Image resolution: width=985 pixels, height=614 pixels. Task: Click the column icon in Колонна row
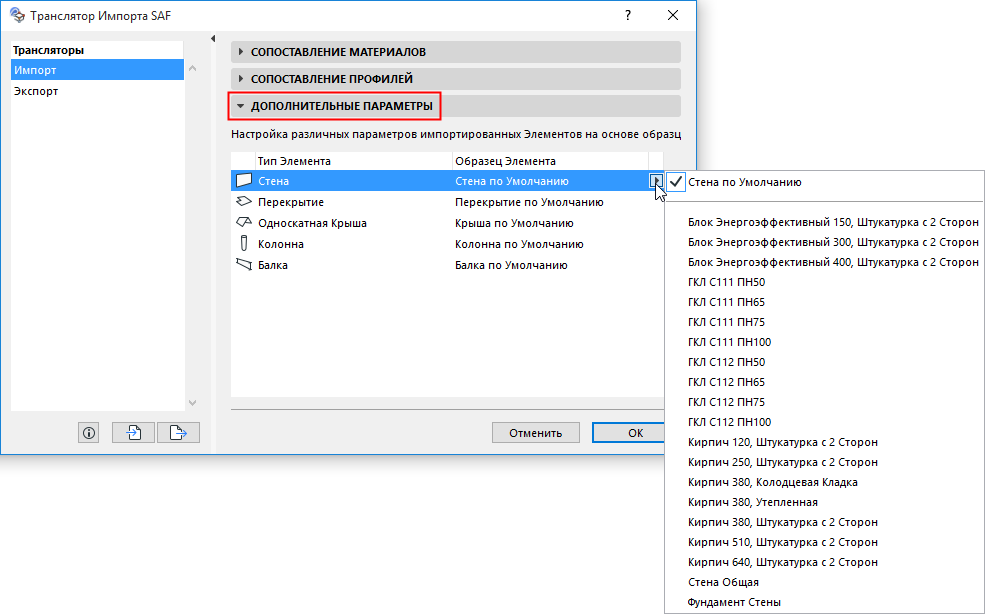[x=244, y=243]
